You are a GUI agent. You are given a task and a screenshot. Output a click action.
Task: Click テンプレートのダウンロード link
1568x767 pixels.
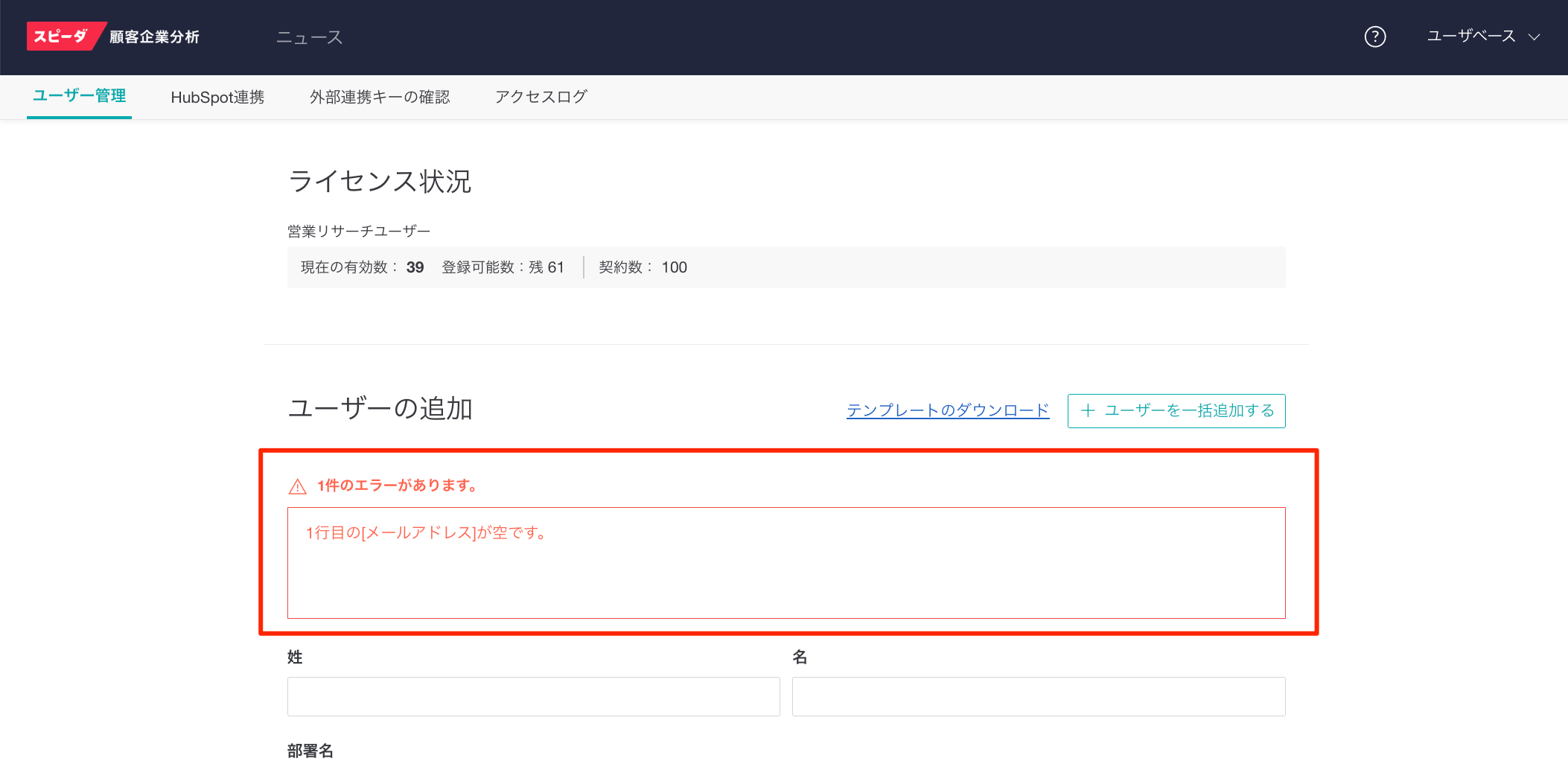pyautogui.click(x=947, y=410)
